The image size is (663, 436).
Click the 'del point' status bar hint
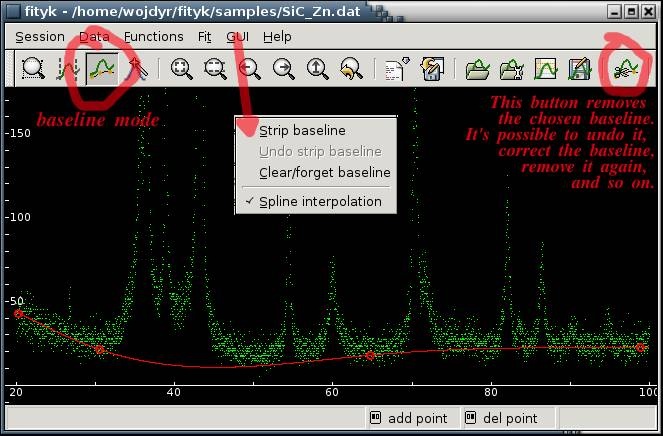click(x=501, y=418)
